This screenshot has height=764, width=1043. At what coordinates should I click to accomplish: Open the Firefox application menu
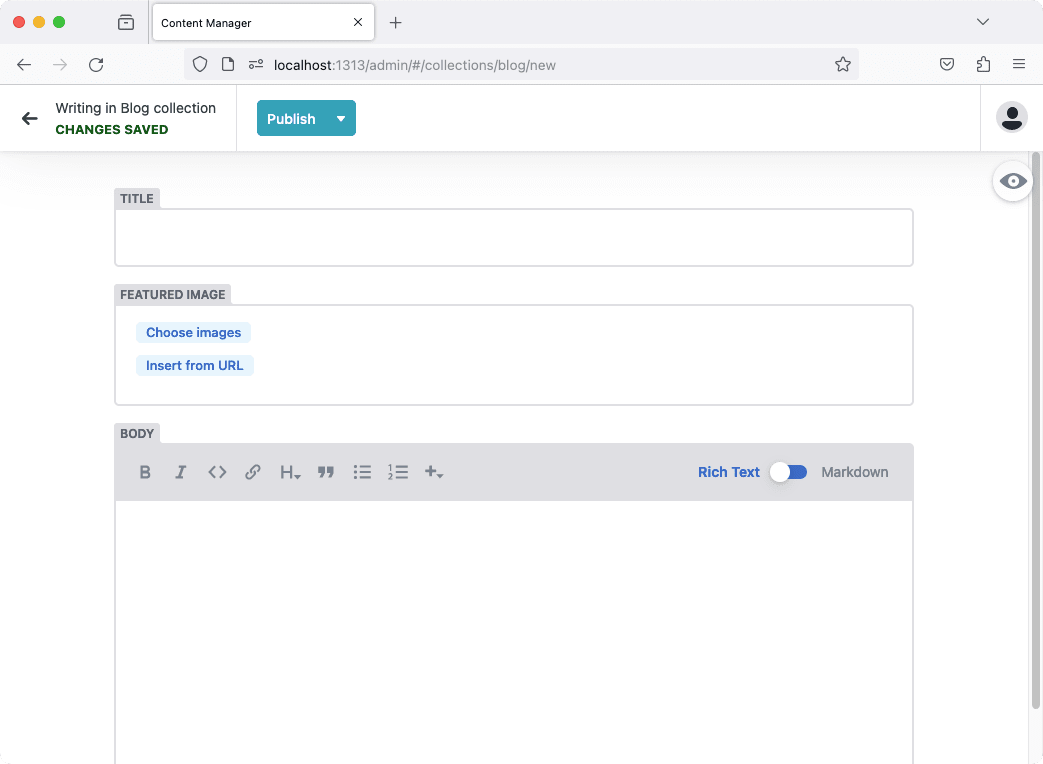click(1019, 64)
